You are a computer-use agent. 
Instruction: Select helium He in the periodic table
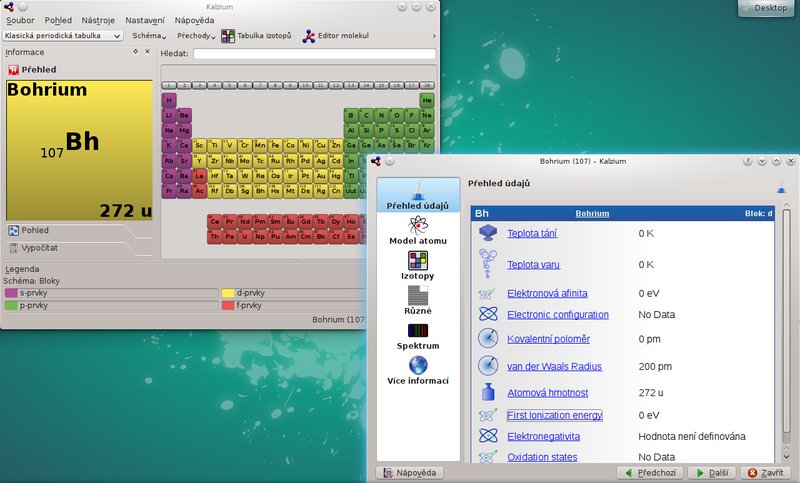427,100
